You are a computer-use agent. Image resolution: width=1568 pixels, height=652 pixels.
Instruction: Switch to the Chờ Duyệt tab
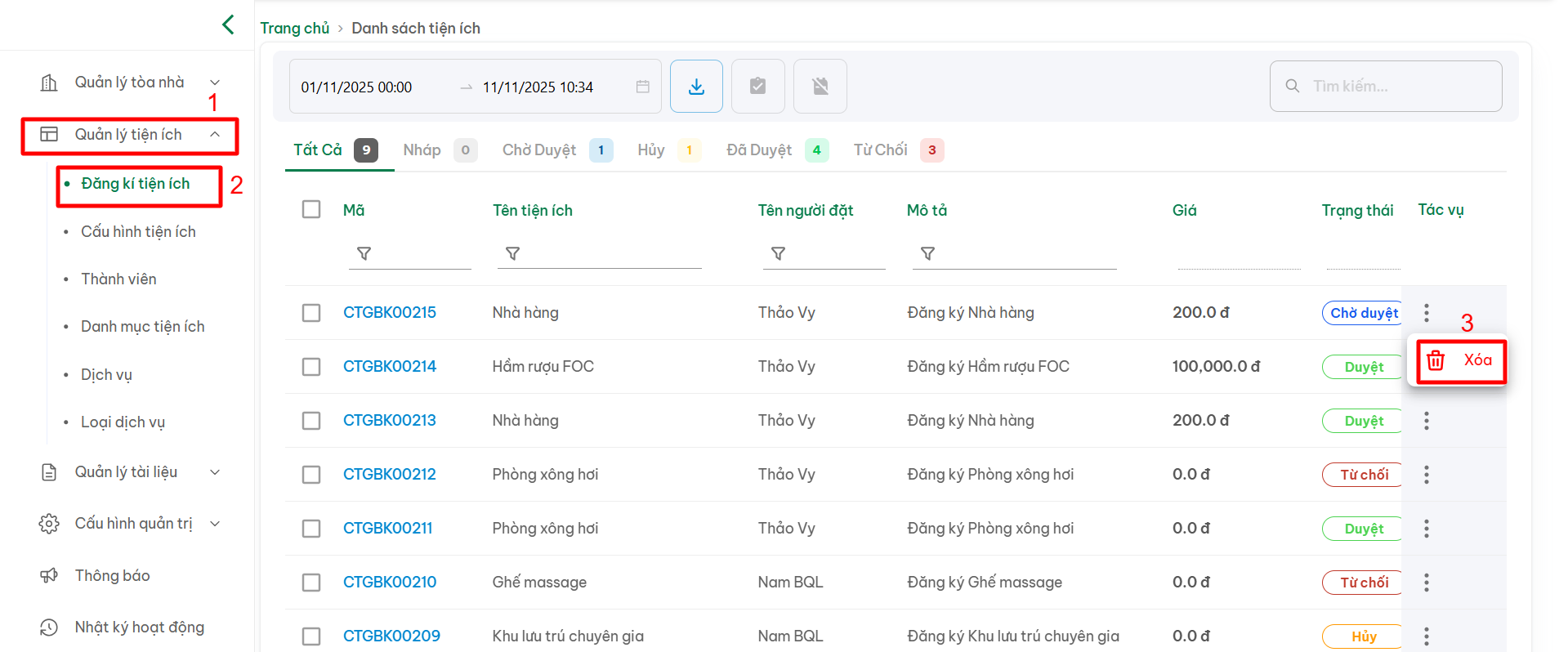click(x=539, y=150)
